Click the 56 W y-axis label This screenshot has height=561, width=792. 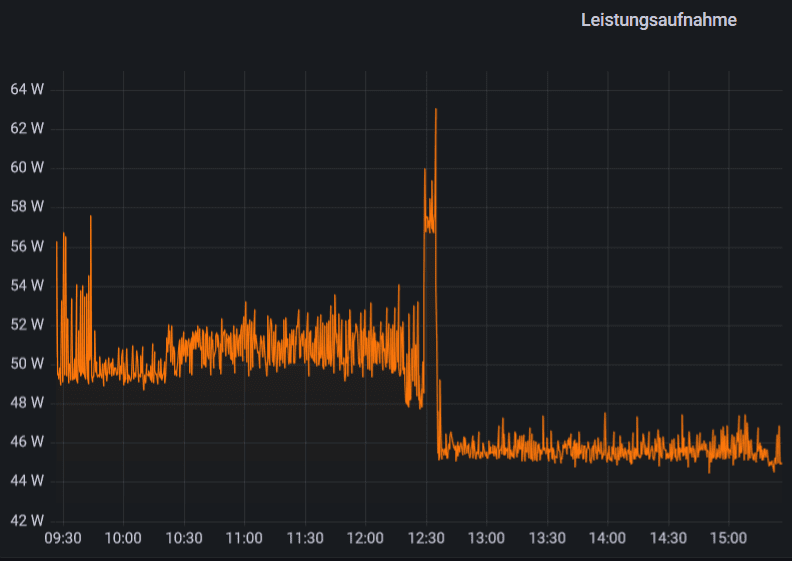(27, 246)
